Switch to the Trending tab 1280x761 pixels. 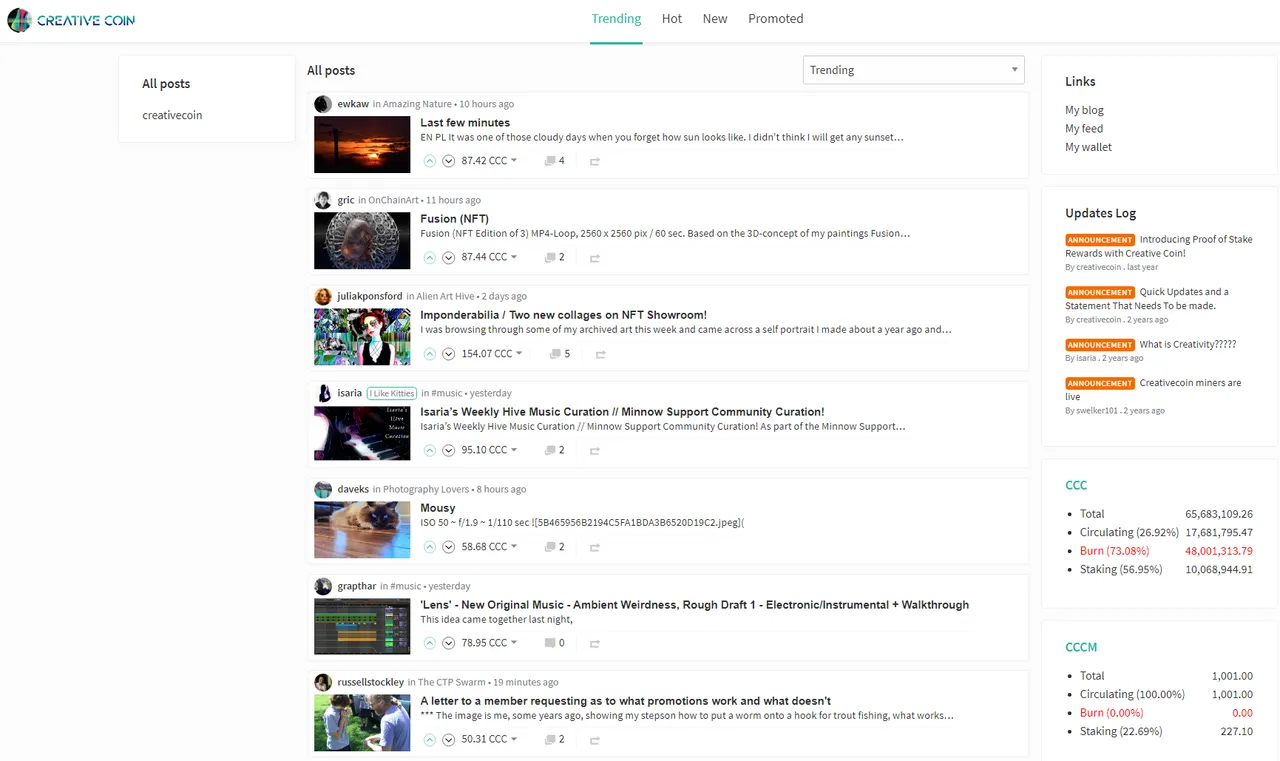pyautogui.click(x=616, y=19)
